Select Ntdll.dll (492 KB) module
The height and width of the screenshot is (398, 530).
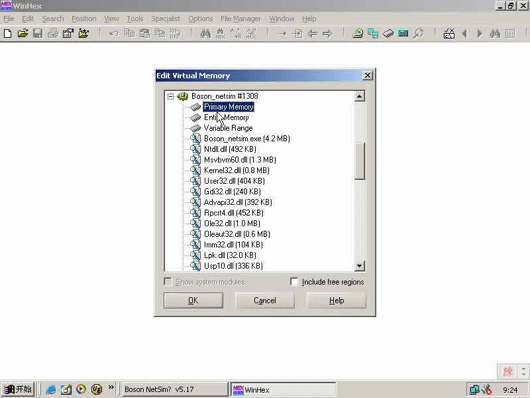[x=230, y=149]
